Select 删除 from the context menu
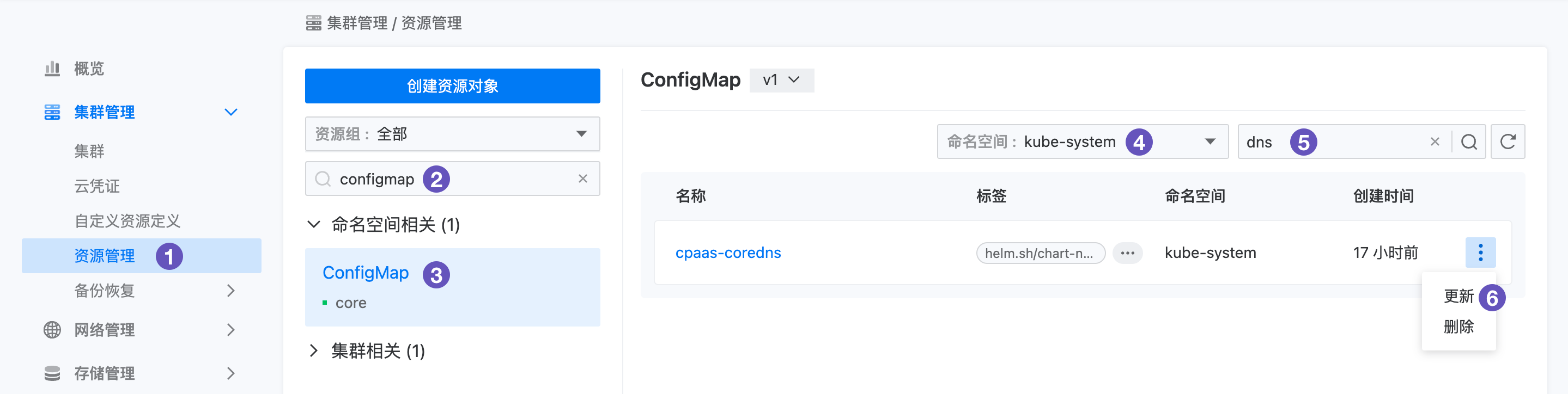The image size is (1568, 394). pyautogui.click(x=1458, y=327)
